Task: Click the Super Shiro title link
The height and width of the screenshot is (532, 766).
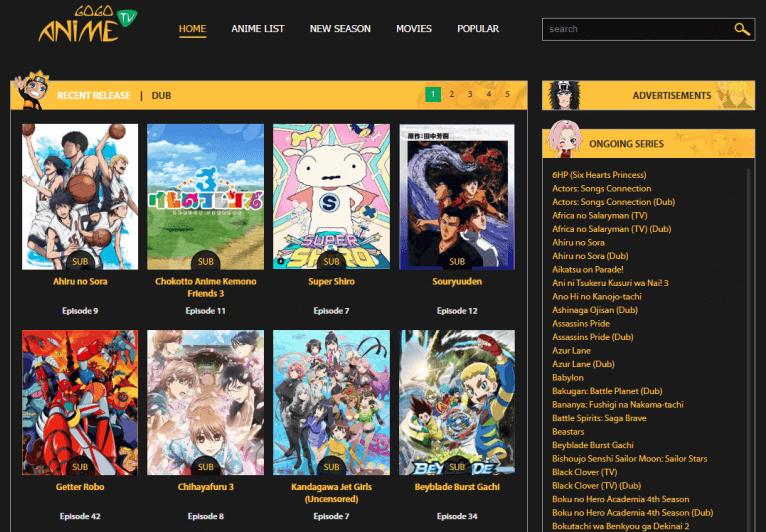Action: click(331, 281)
